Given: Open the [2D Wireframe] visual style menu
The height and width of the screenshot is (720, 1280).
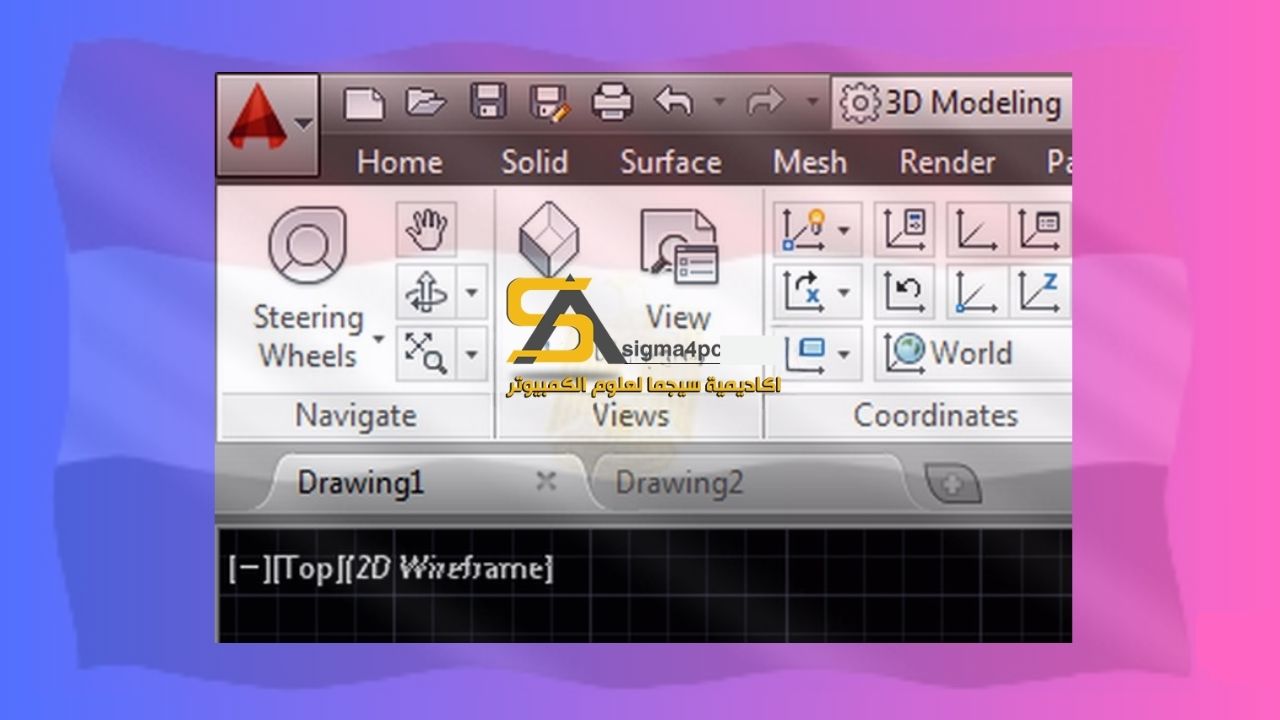Looking at the screenshot, I should click(449, 569).
